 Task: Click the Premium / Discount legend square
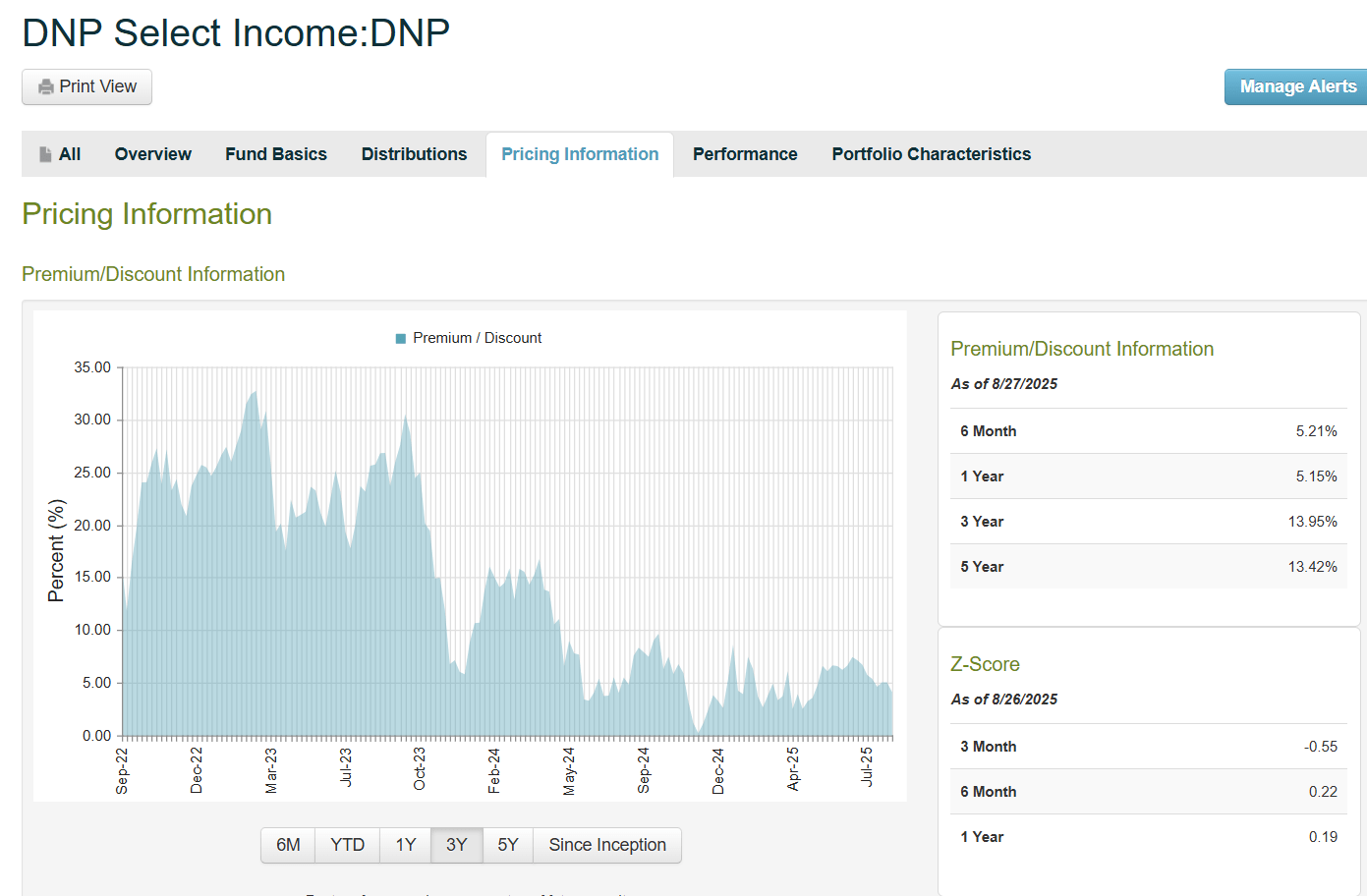click(399, 337)
